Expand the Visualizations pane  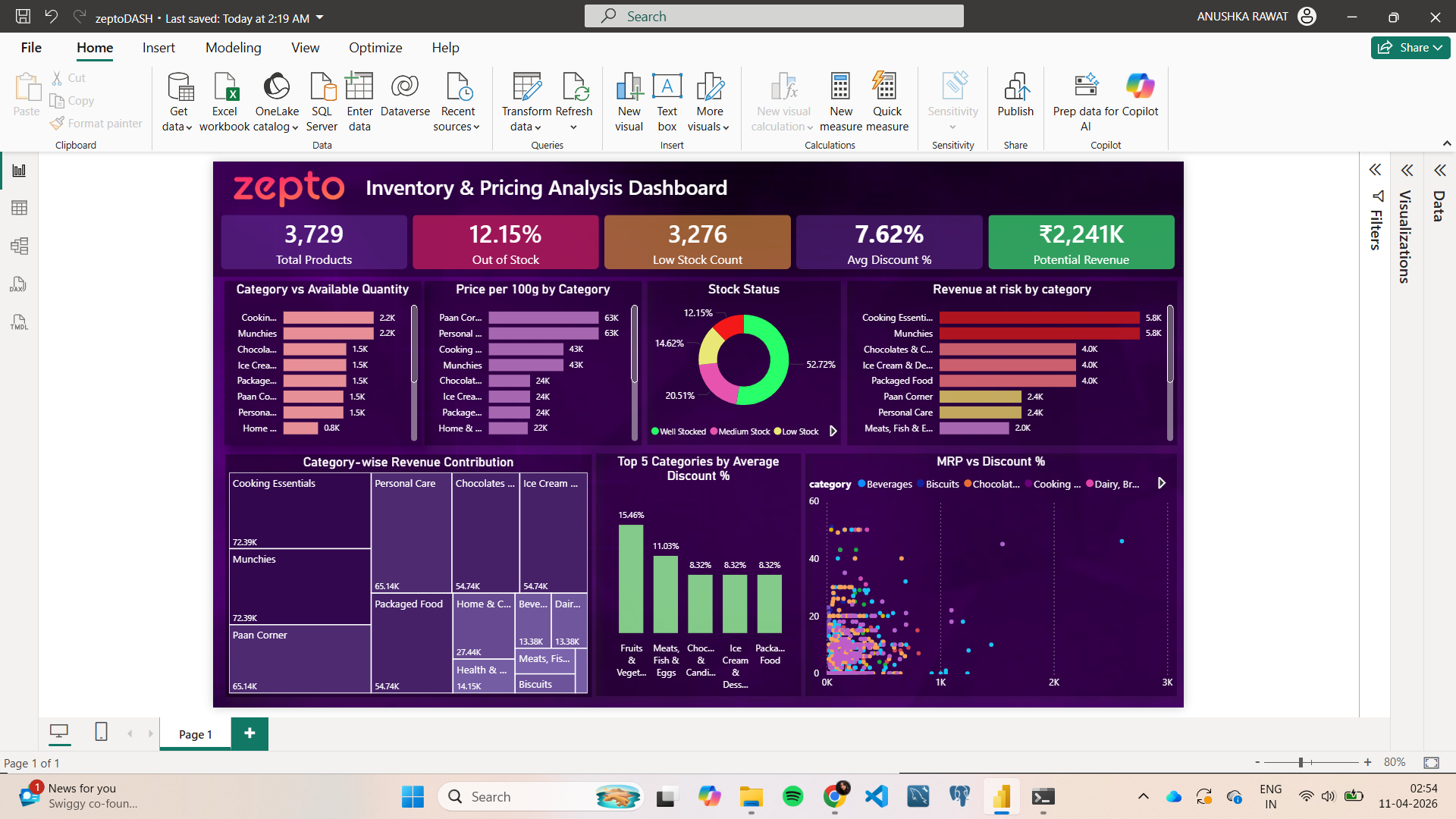[1407, 170]
